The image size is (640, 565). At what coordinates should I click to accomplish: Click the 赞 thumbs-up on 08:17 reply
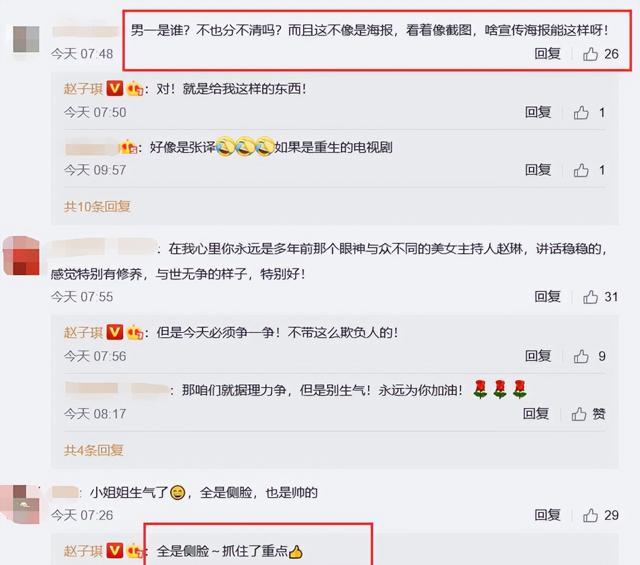pos(588,414)
